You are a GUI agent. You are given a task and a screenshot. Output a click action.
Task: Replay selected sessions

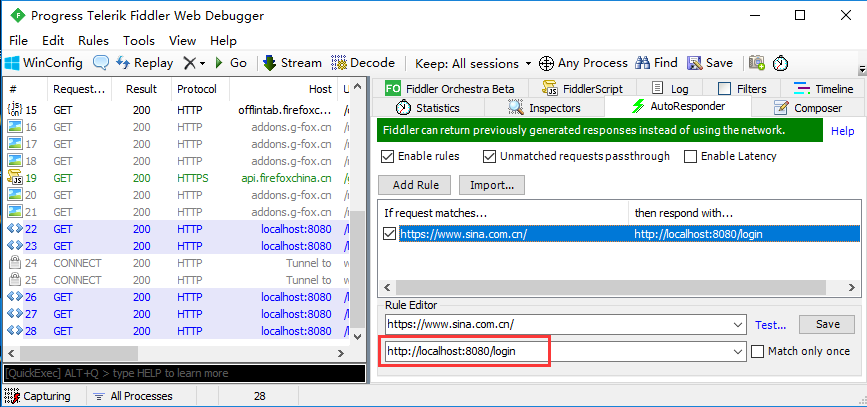click(144, 63)
